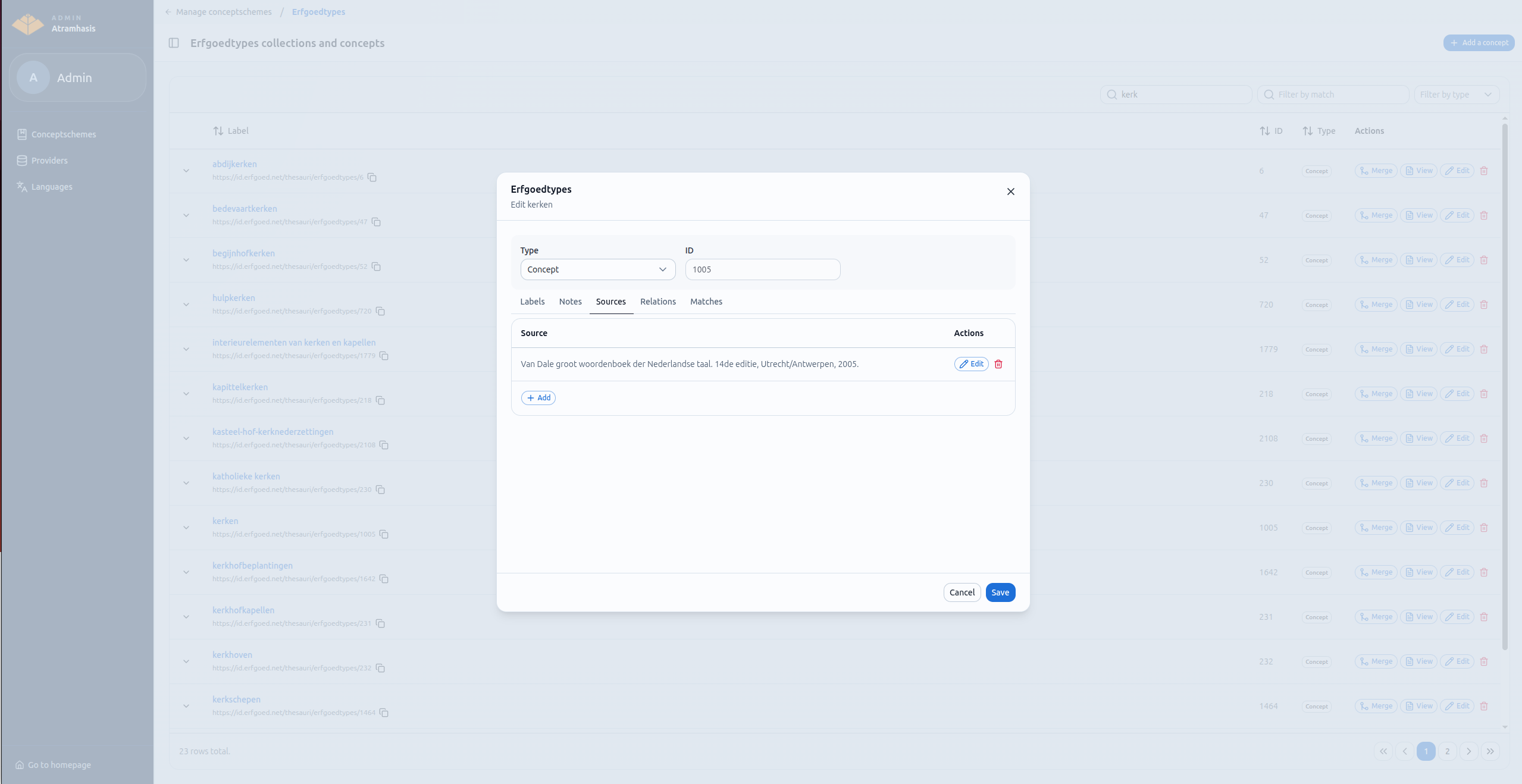Screen dimensions: 1522x784
Task: Expand the kerkhoven row
Action: (x=186, y=661)
